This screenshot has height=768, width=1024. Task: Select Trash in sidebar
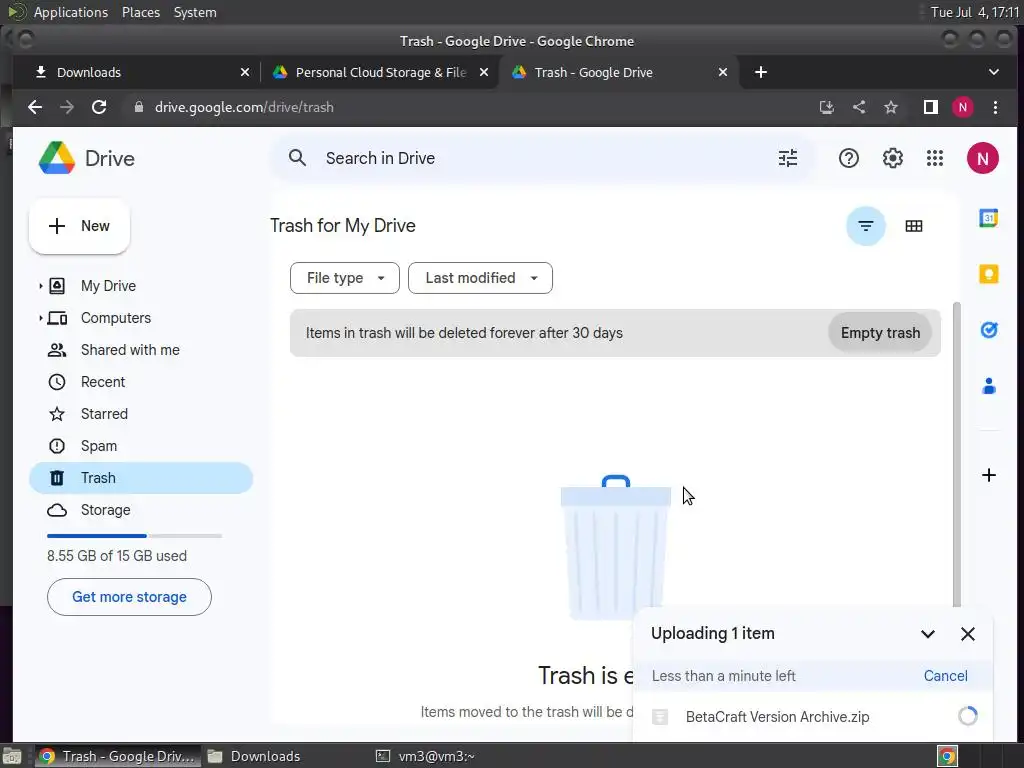(141, 478)
